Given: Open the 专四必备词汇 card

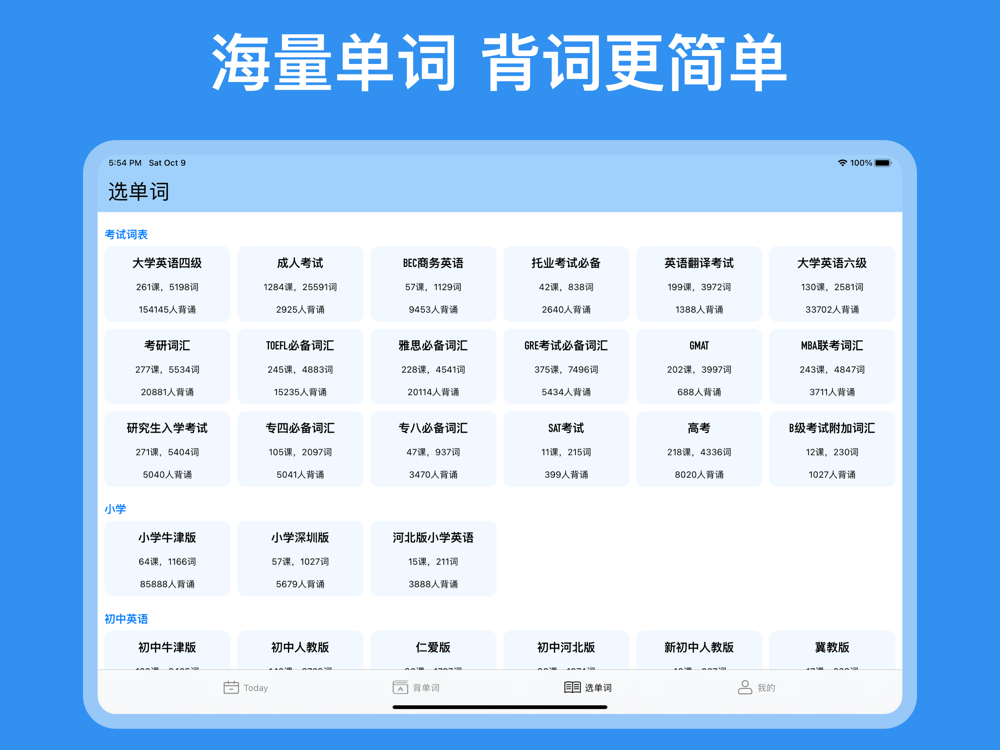Looking at the screenshot, I should pyautogui.click(x=300, y=449).
